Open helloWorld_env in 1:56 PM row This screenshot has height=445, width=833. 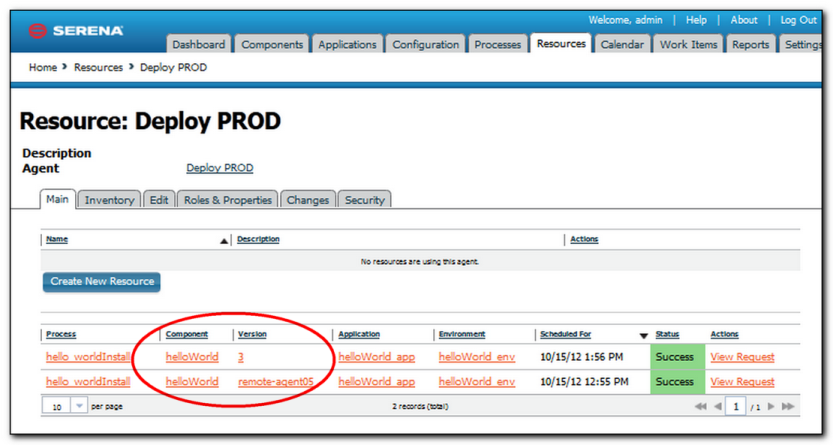pyautogui.click(x=477, y=357)
